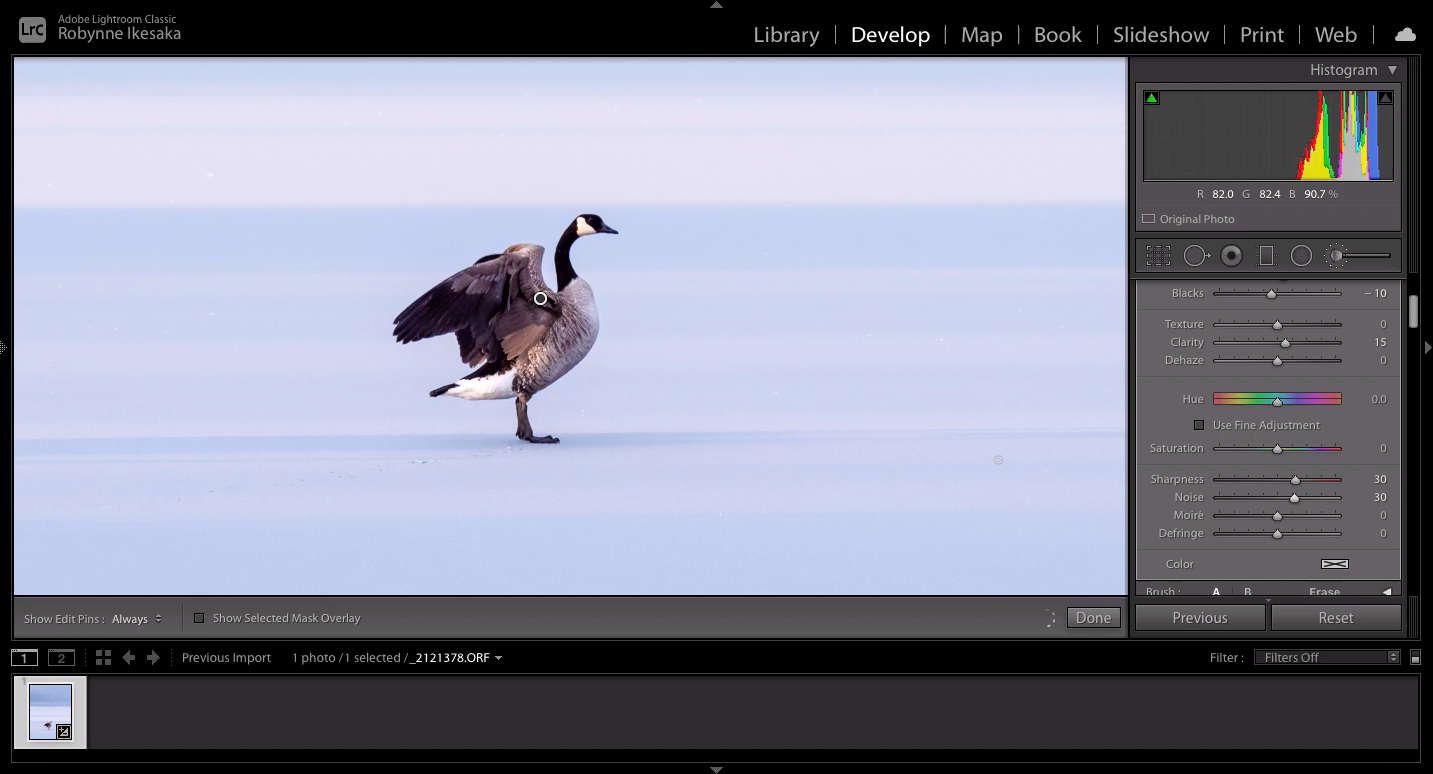Toggle the Original Photo comparison checkbox
The height and width of the screenshot is (774, 1433).
tap(1148, 218)
